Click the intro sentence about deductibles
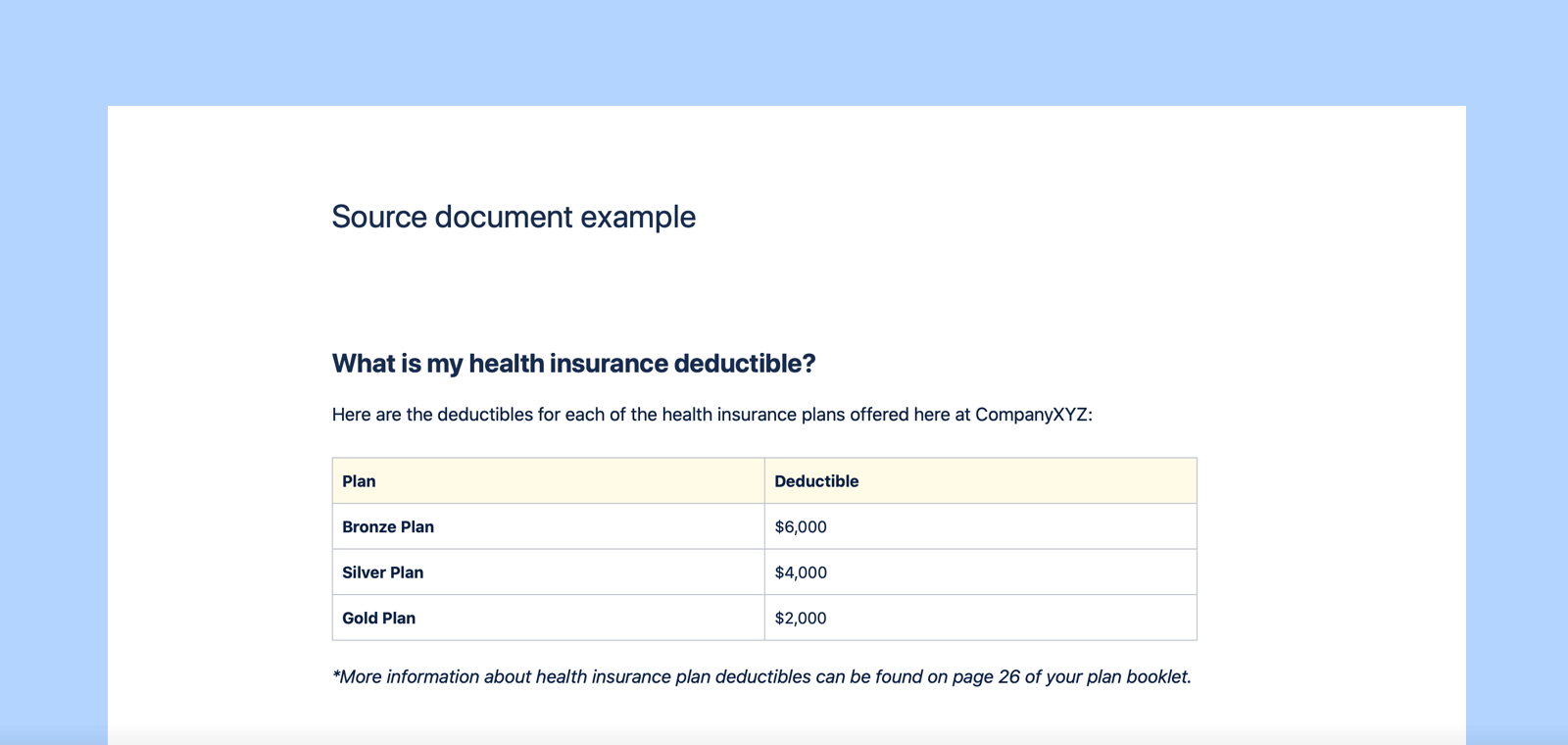 711,415
